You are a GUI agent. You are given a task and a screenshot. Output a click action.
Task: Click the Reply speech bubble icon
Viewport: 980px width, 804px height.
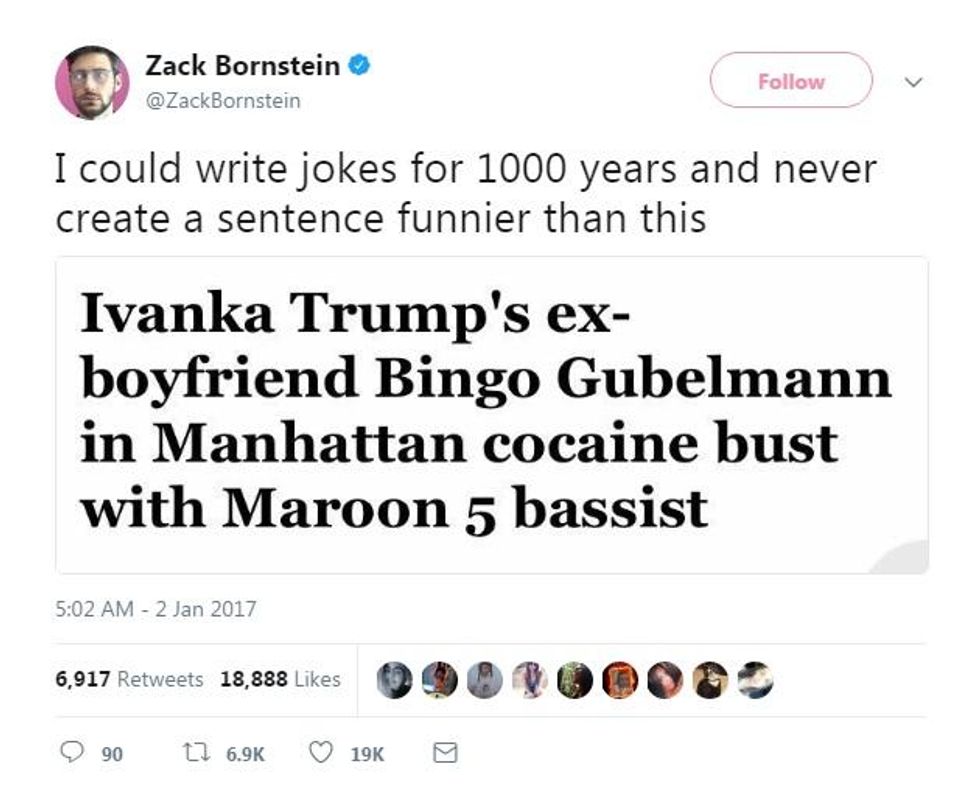[x=72, y=754]
